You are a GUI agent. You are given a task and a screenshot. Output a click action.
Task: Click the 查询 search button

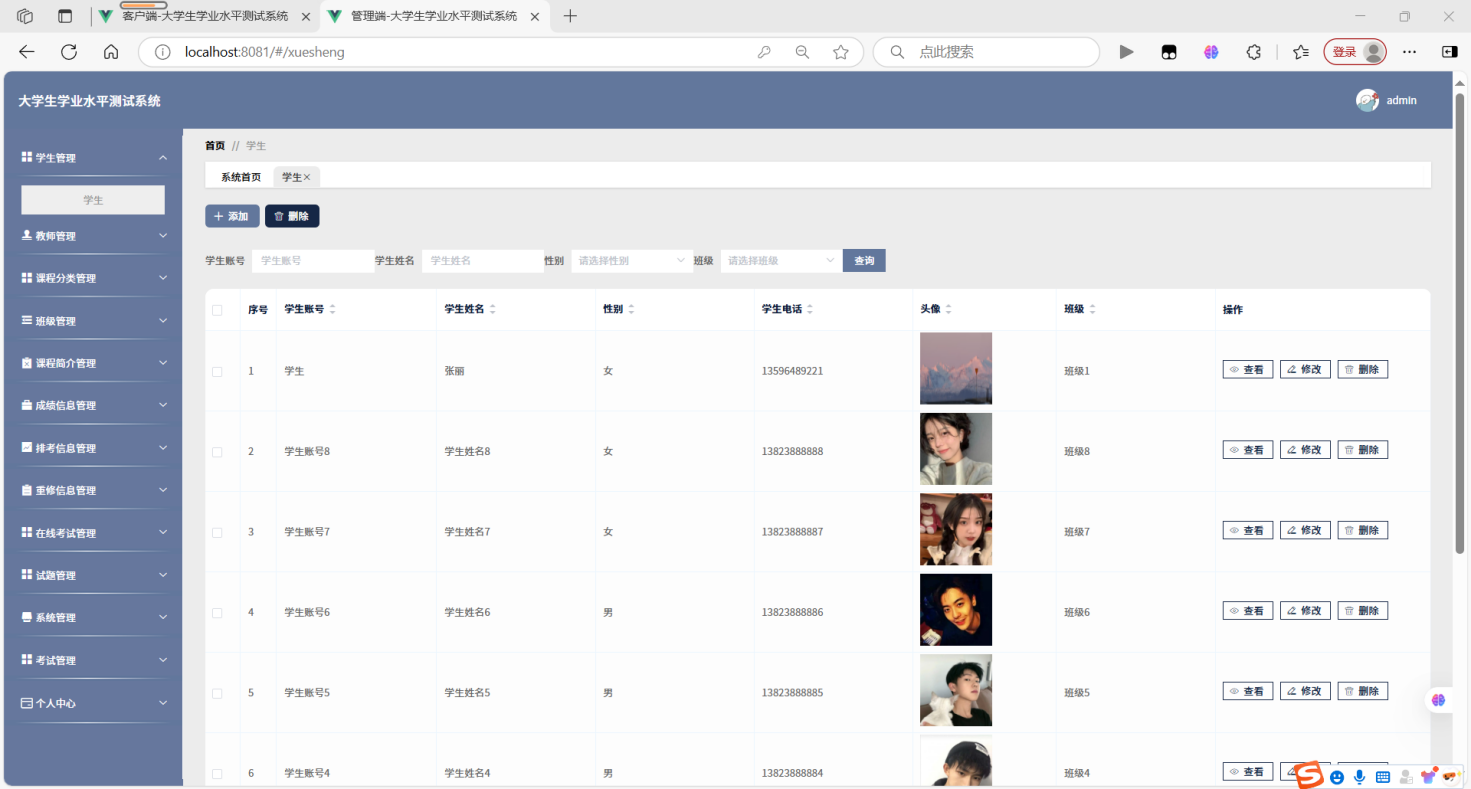pos(864,261)
